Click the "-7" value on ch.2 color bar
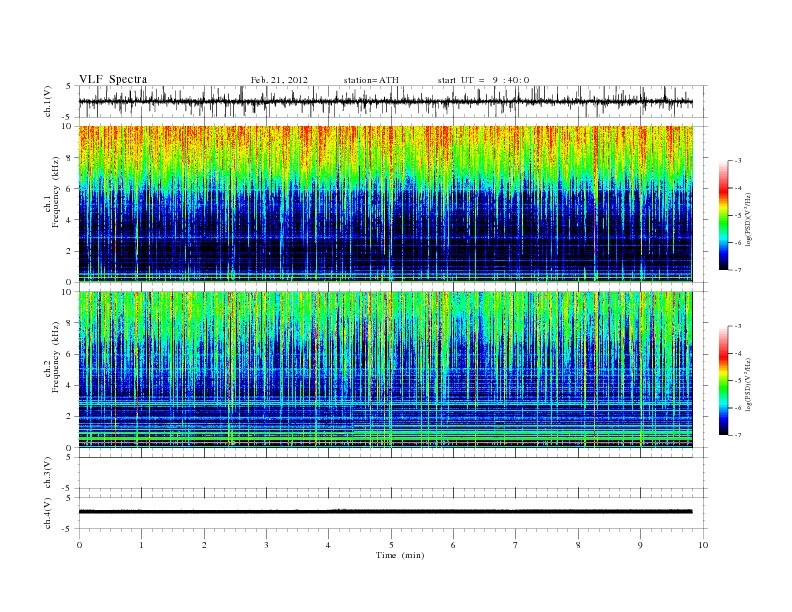The height and width of the screenshot is (612, 792). [x=738, y=435]
